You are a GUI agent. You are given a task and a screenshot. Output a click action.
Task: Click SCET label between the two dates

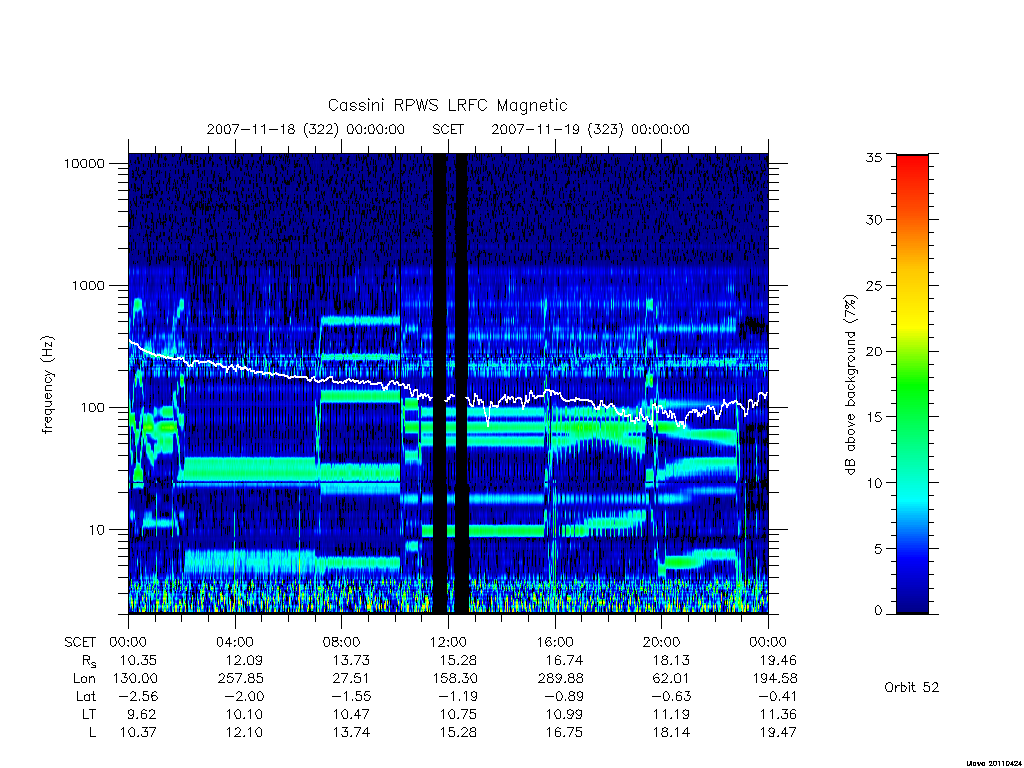coord(448,129)
